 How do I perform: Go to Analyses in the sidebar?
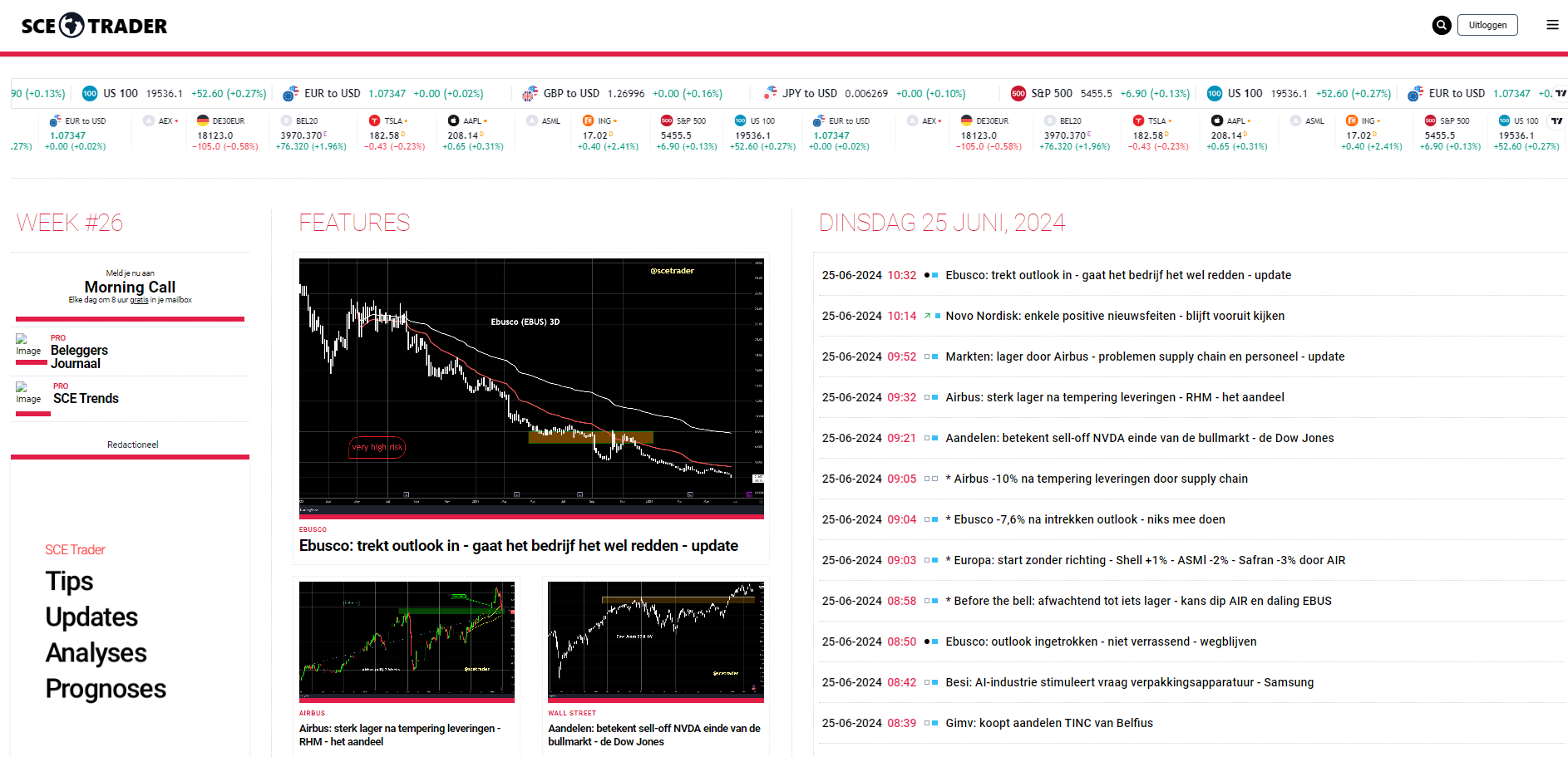pos(96,652)
